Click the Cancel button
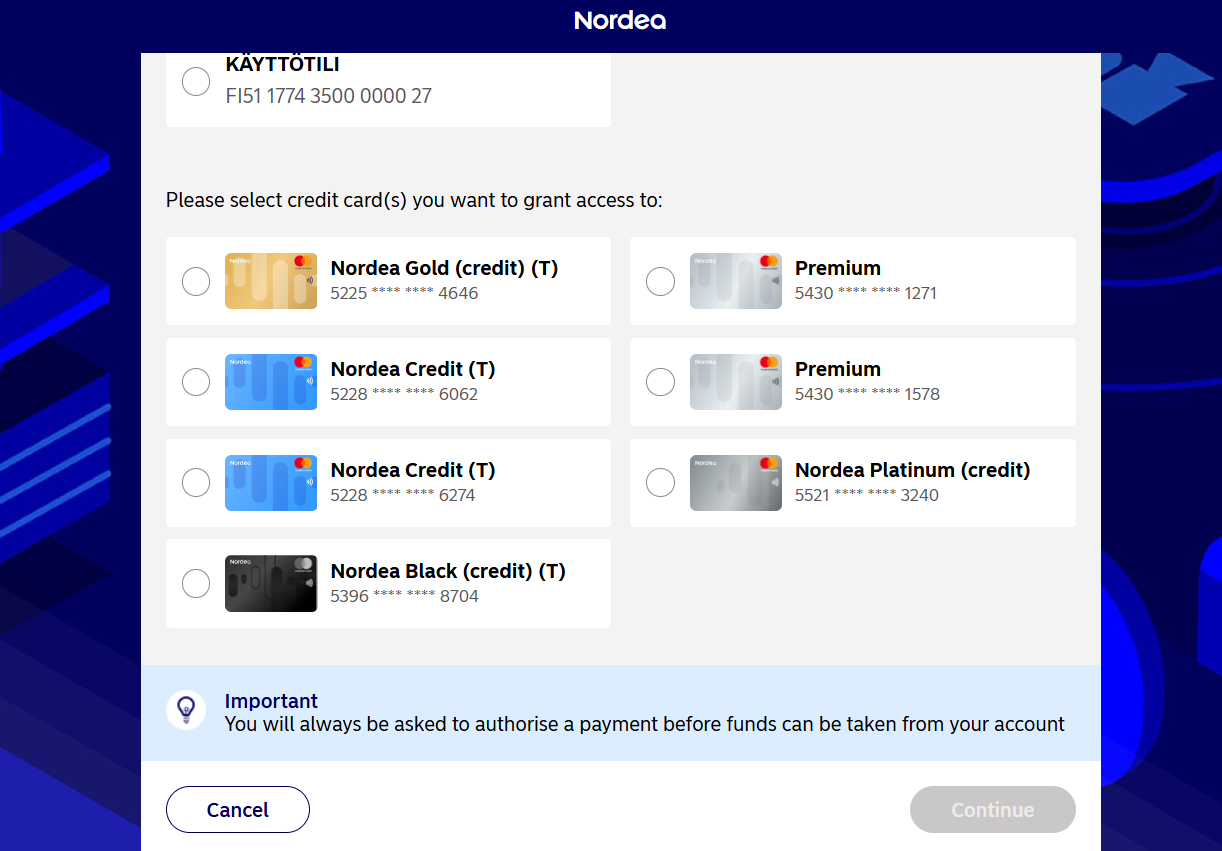 tap(238, 810)
